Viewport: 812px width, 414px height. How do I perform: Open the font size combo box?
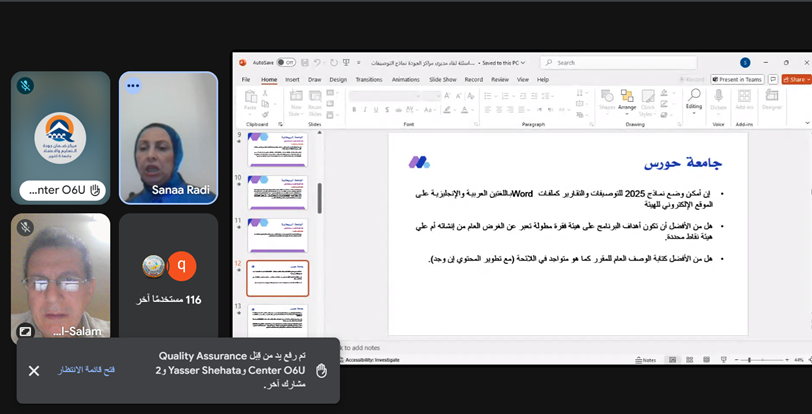pyautogui.click(x=431, y=96)
